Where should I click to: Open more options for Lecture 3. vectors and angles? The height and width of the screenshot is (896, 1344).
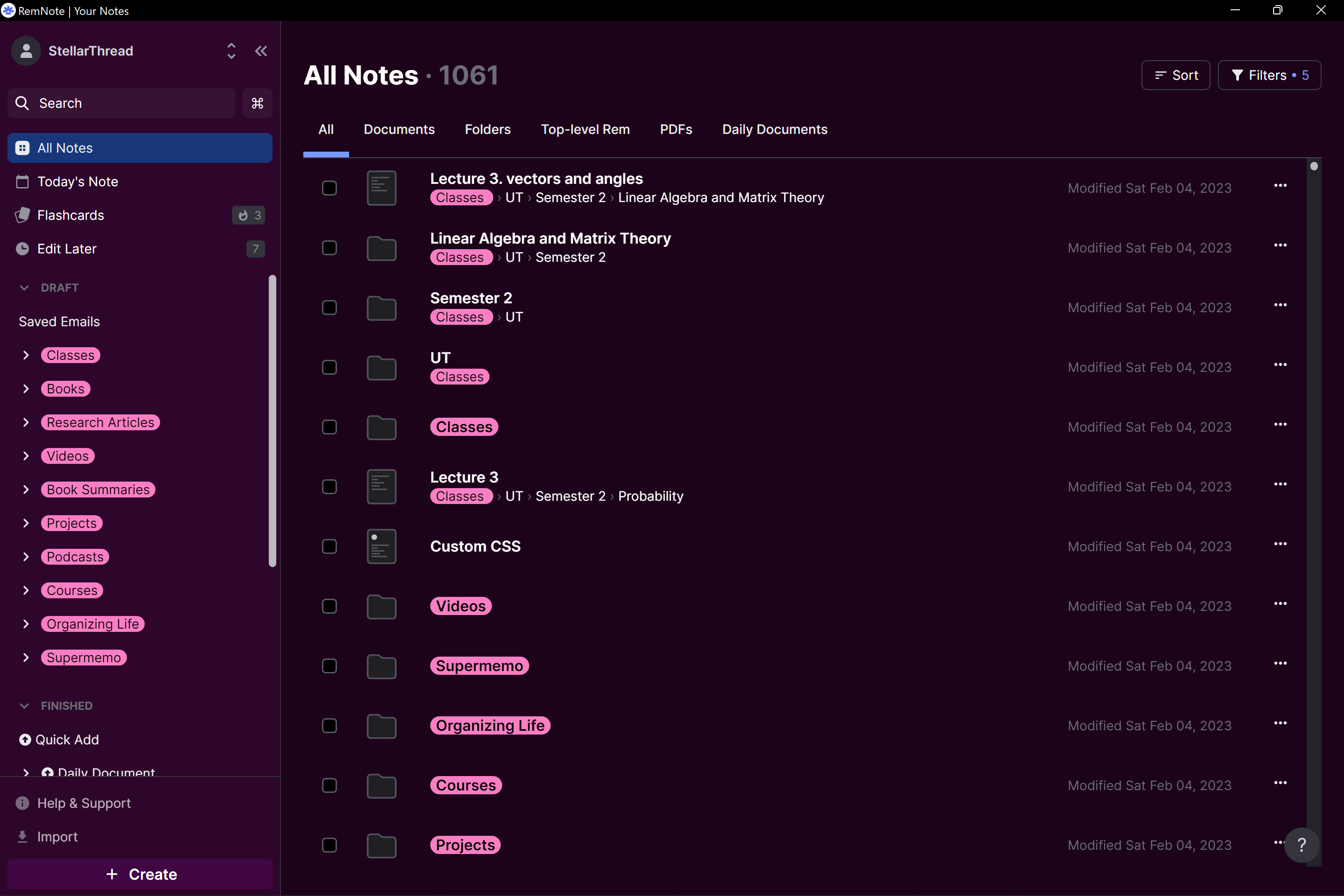tap(1281, 185)
